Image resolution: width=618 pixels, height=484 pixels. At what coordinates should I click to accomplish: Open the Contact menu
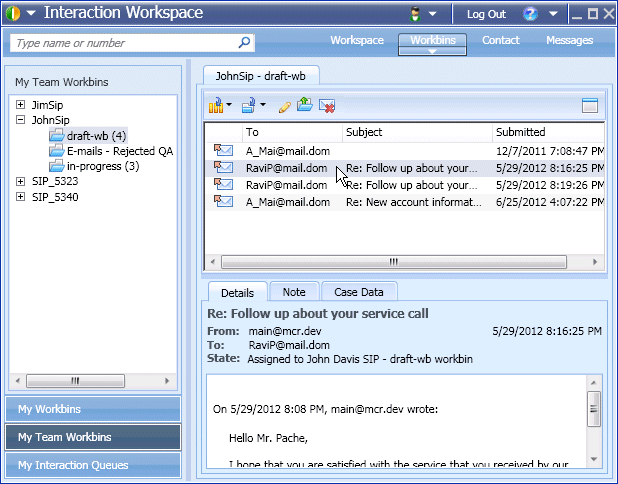click(x=500, y=41)
